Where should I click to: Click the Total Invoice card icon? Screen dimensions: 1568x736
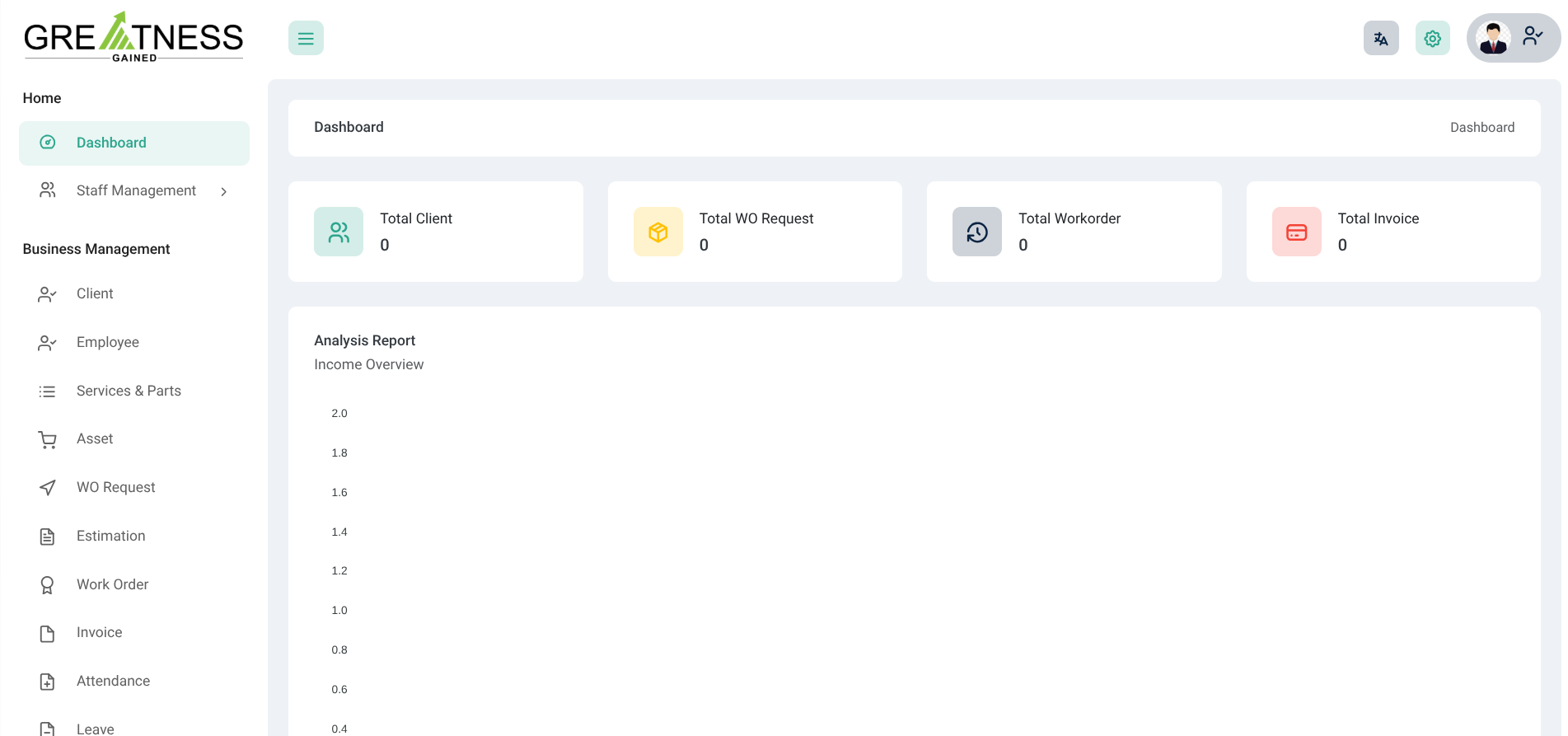pyautogui.click(x=1296, y=232)
